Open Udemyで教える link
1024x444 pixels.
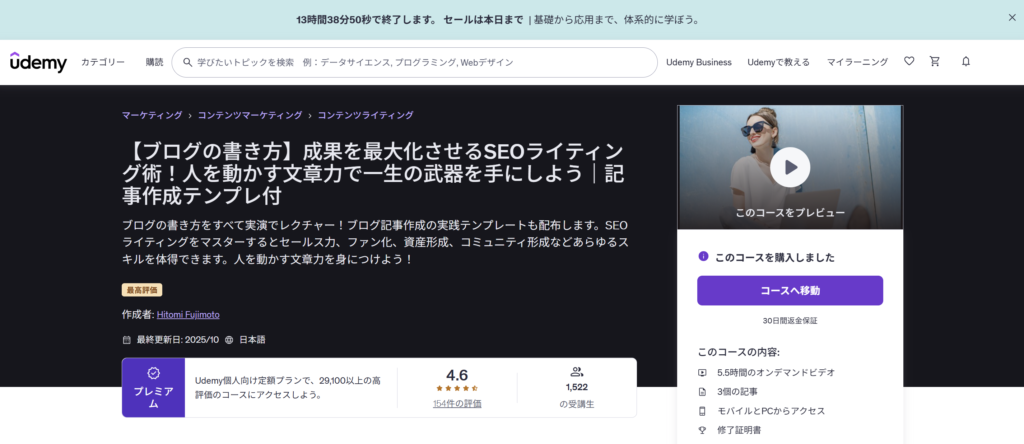778,62
